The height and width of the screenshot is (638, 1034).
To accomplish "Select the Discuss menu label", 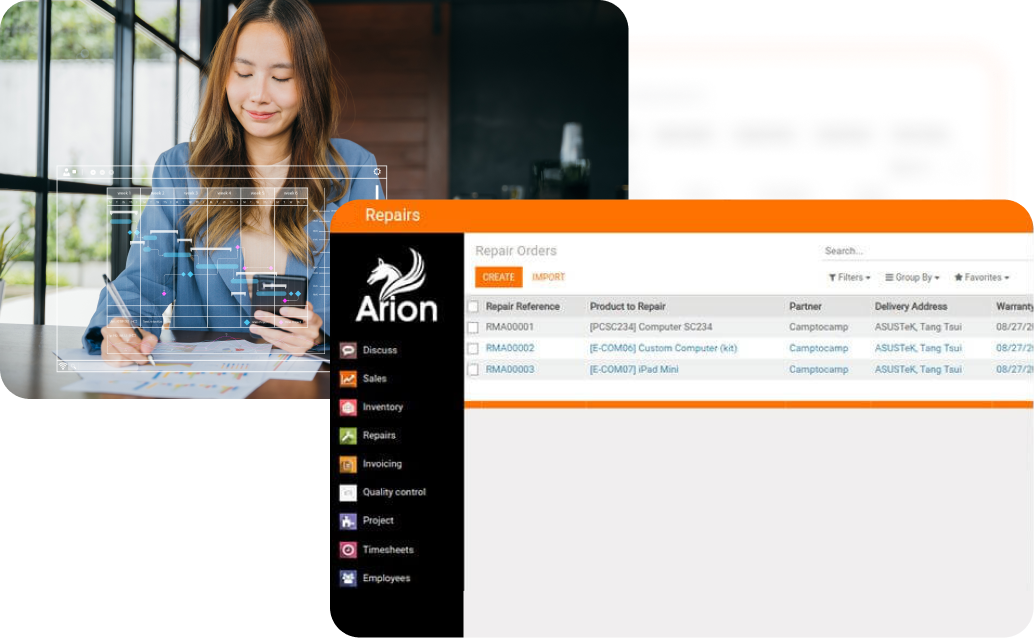I will click(380, 350).
